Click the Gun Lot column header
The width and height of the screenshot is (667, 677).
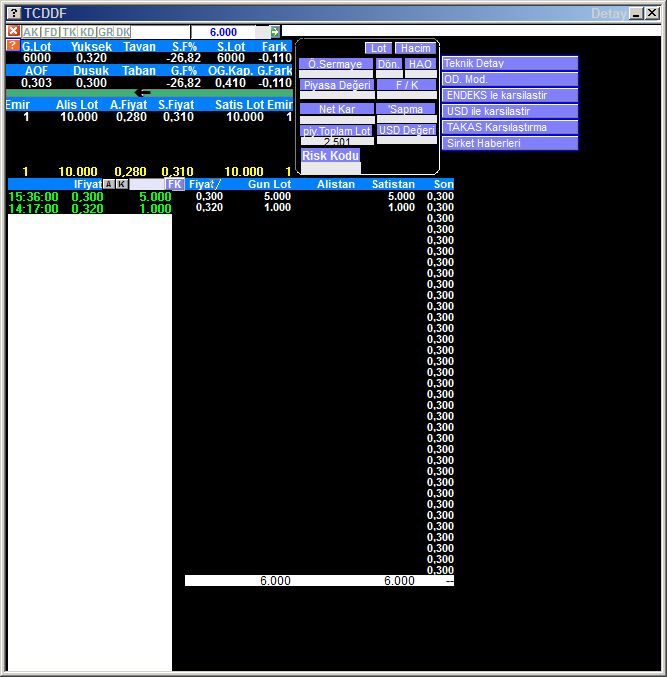269,184
